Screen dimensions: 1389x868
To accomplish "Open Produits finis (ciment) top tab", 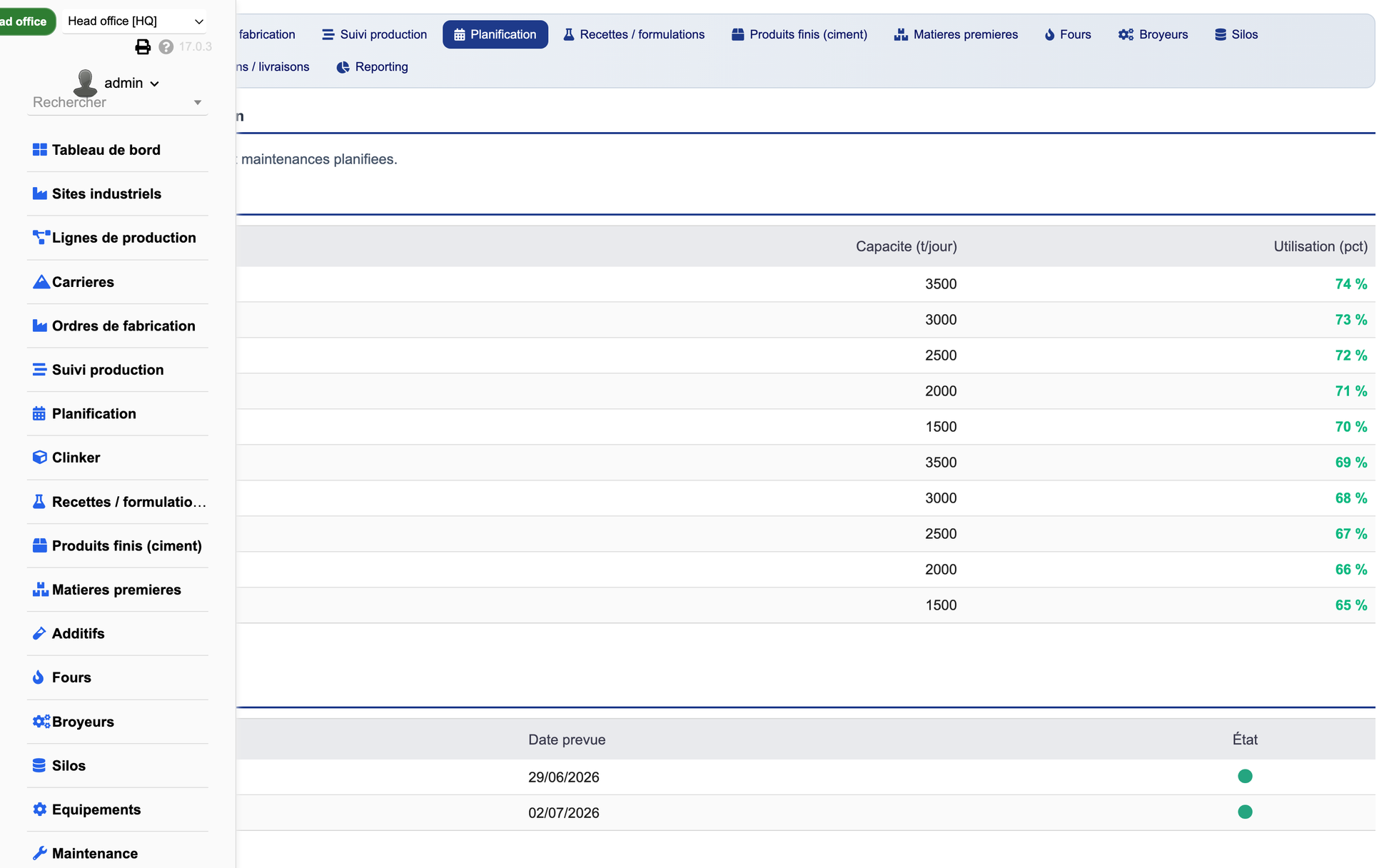I will click(x=799, y=34).
